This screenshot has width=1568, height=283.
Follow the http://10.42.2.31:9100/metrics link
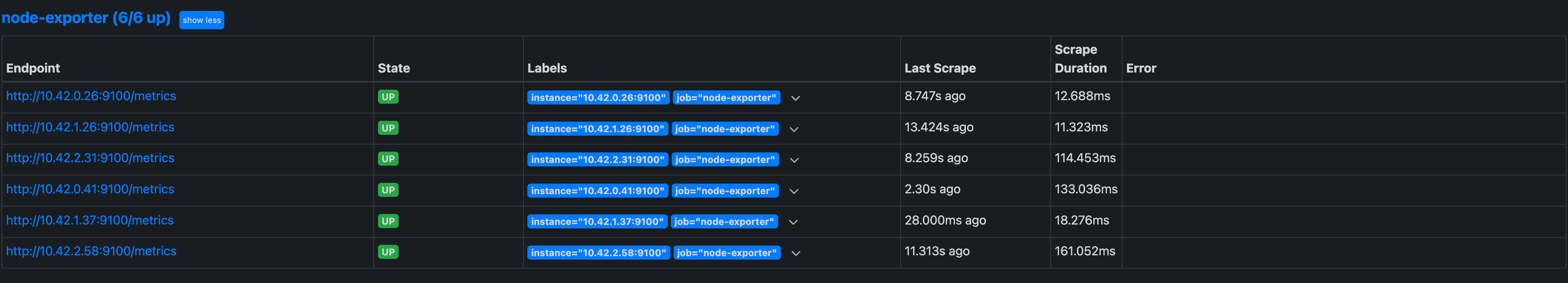[x=90, y=158]
